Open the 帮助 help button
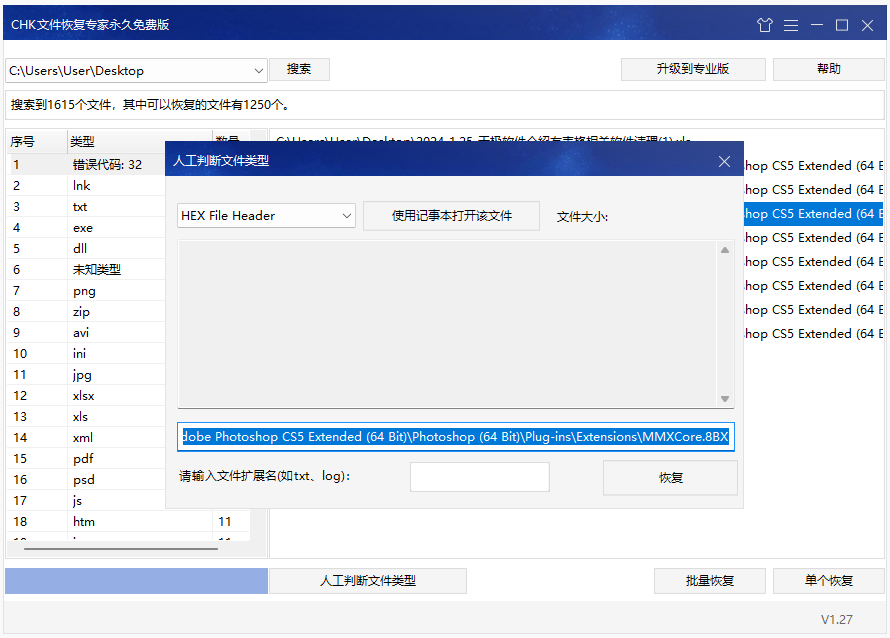Screen dimensions: 890x638 point(828,69)
